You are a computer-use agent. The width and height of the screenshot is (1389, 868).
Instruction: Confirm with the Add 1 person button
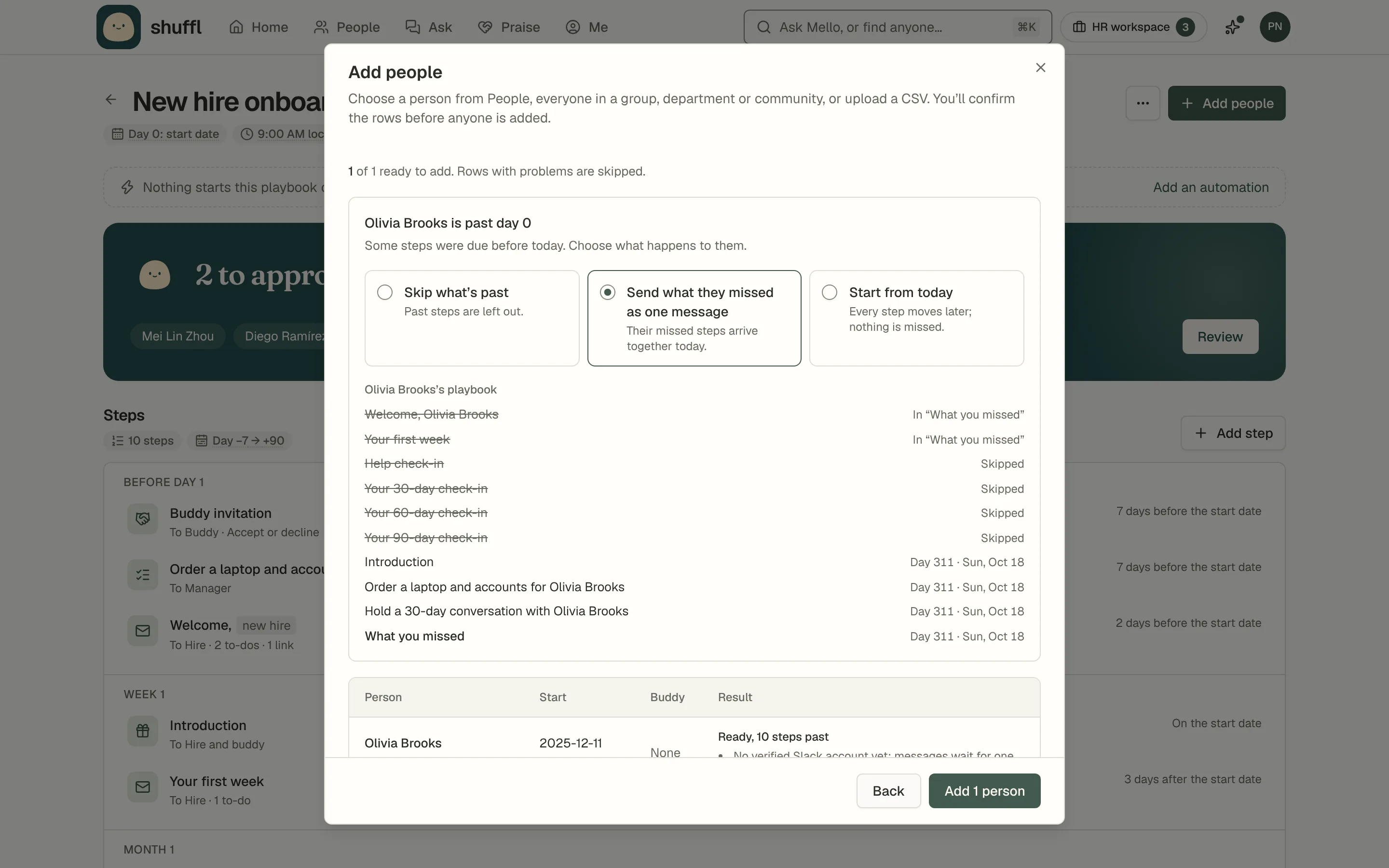(x=984, y=790)
